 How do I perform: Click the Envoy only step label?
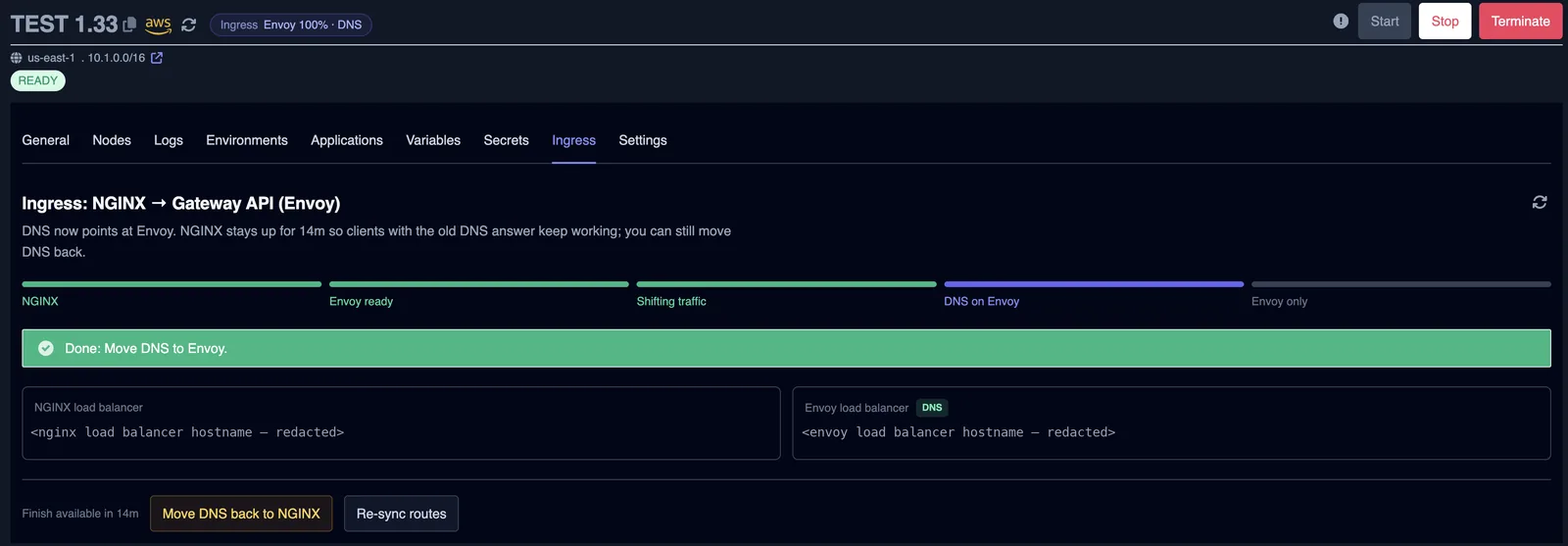[1279, 302]
